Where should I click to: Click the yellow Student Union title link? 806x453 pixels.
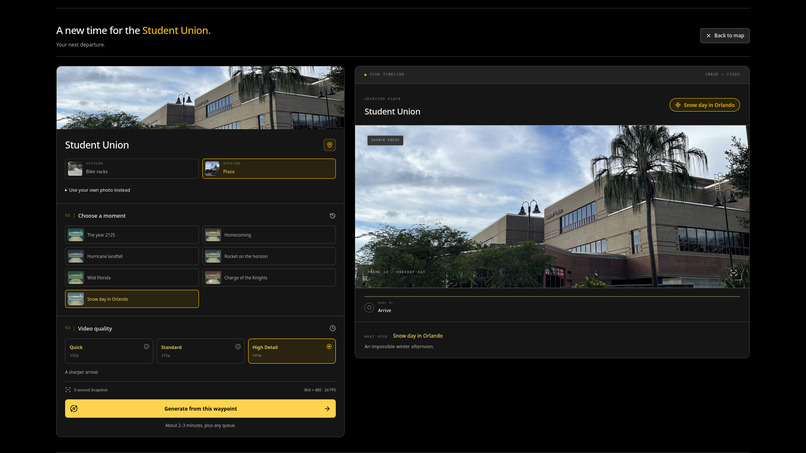pos(176,30)
